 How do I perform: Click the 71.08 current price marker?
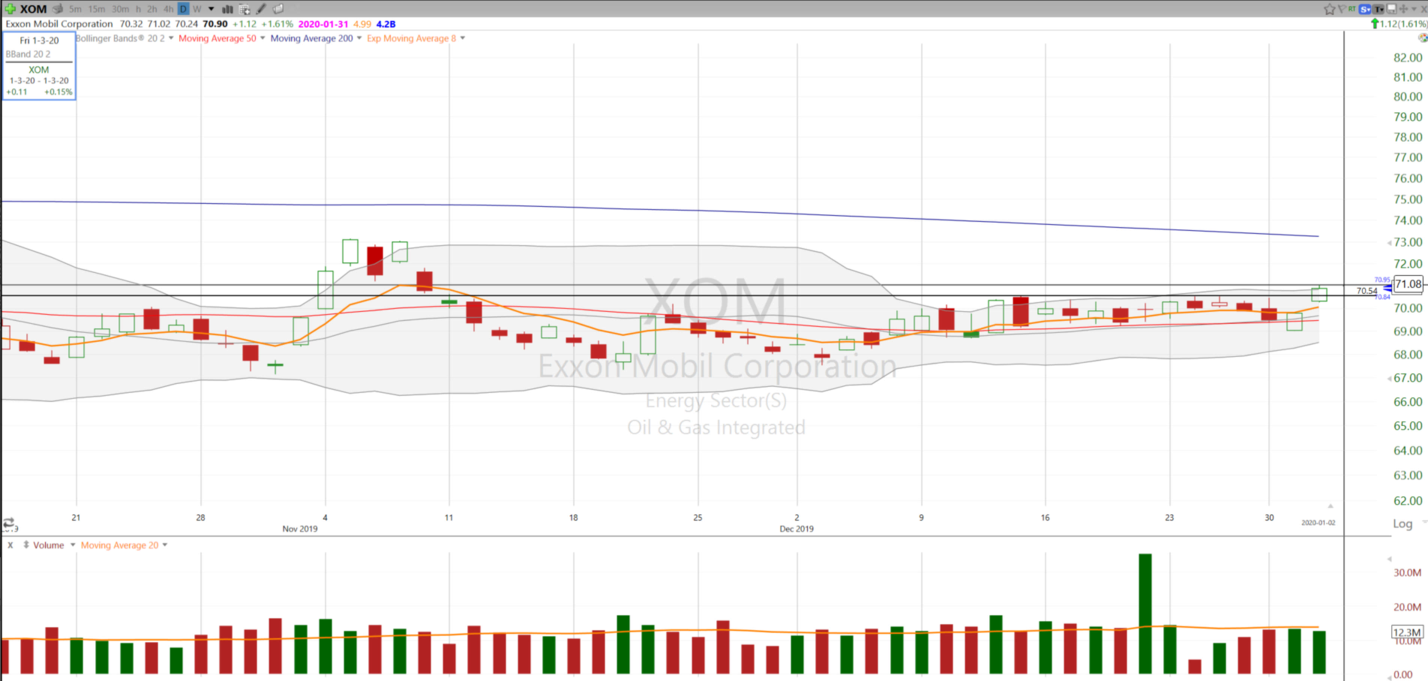coord(1408,284)
